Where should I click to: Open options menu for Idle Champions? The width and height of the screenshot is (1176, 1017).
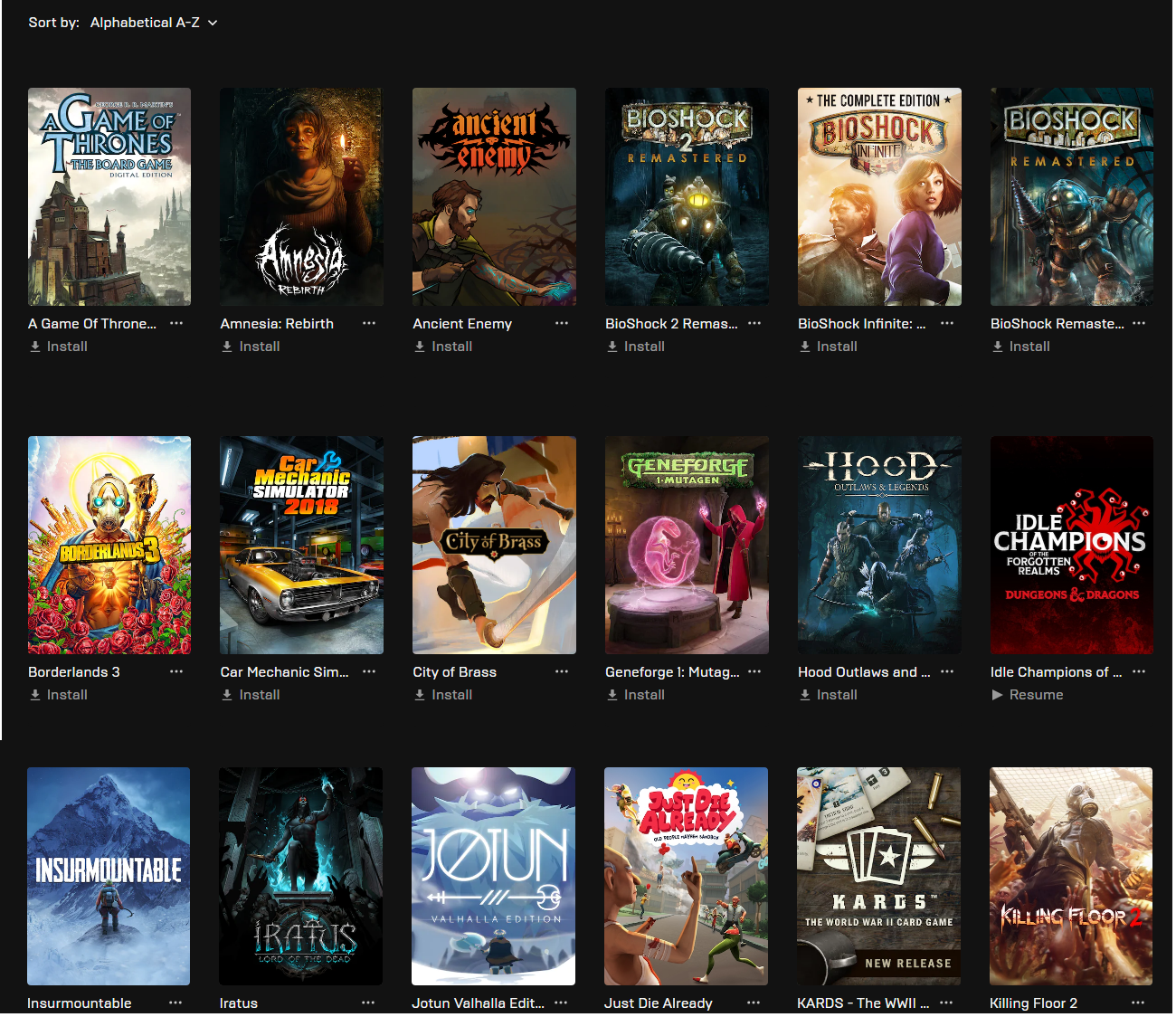pyautogui.click(x=1139, y=671)
